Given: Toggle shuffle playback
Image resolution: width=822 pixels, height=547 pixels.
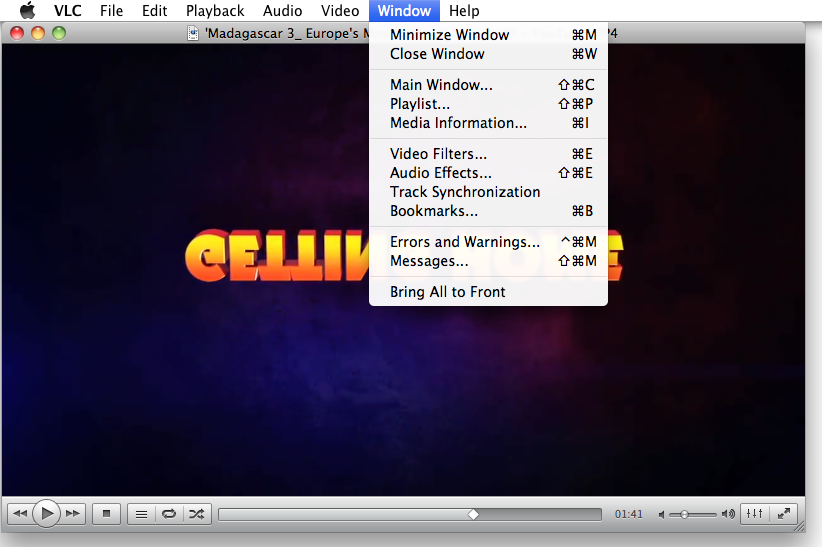Looking at the screenshot, I should pyautogui.click(x=197, y=514).
